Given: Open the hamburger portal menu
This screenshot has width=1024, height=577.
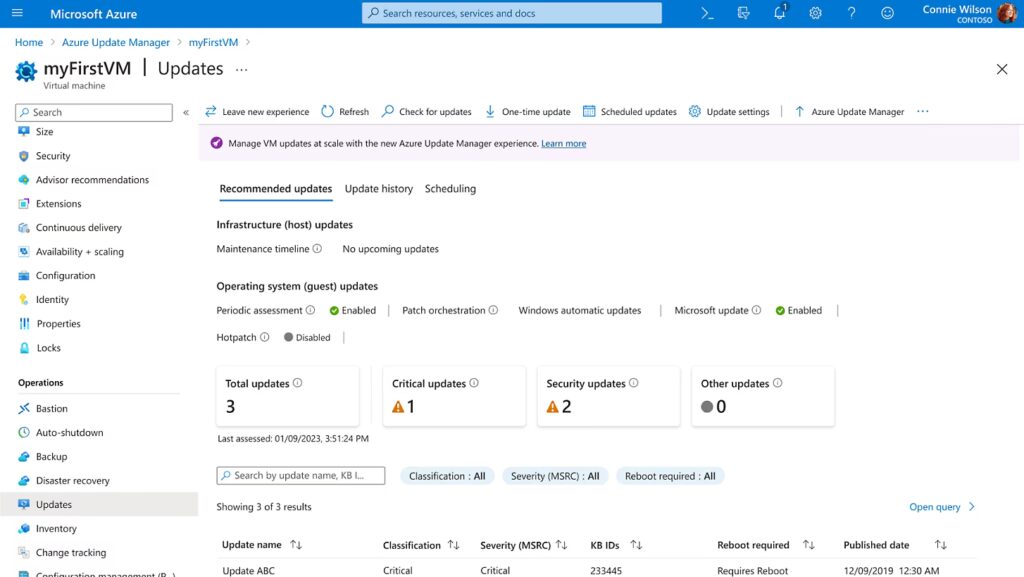Looking at the screenshot, I should coord(17,13).
